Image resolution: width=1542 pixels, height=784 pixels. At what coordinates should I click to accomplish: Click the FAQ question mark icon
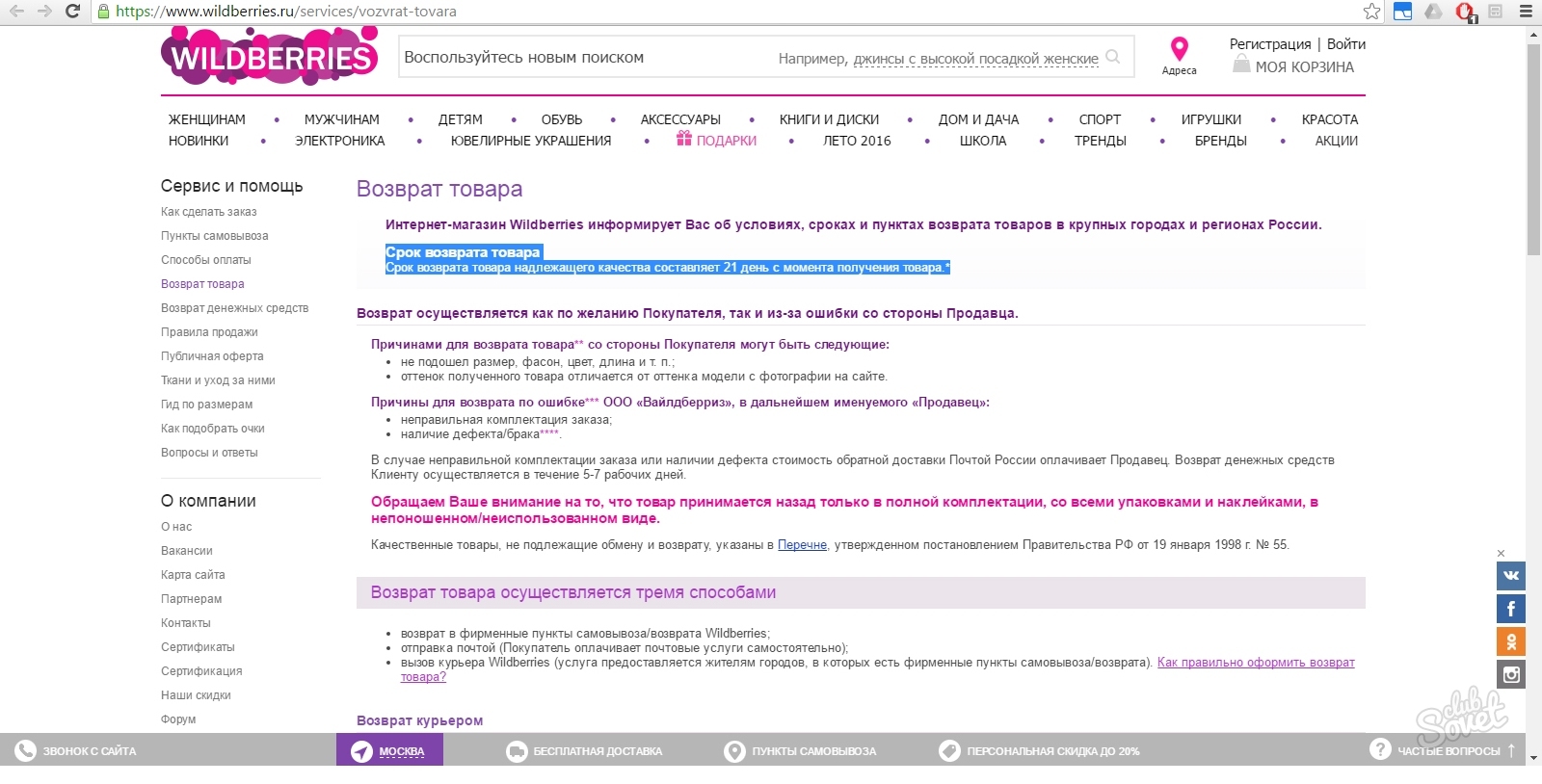[x=1380, y=748]
